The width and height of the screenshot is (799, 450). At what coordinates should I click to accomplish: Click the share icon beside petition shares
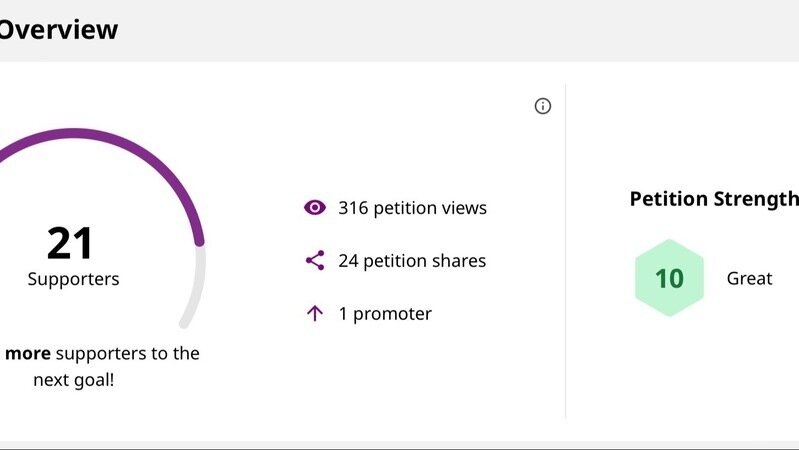pos(315,260)
